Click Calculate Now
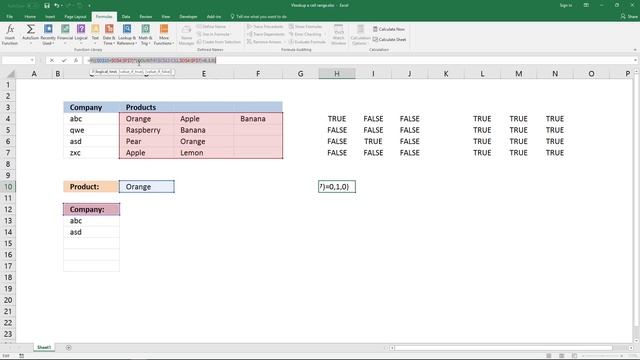 [x=389, y=29]
